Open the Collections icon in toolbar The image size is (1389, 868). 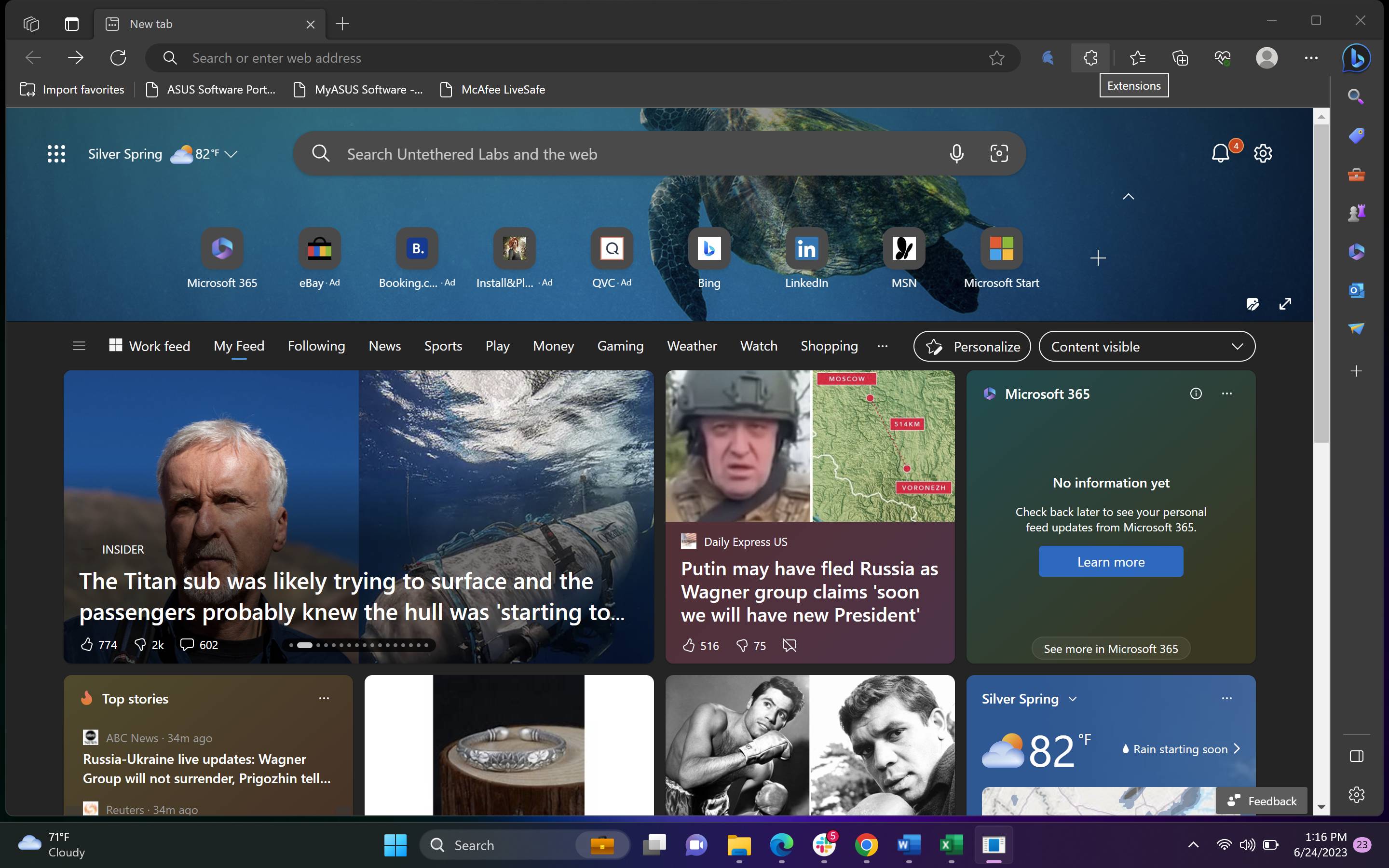[x=1180, y=58]
